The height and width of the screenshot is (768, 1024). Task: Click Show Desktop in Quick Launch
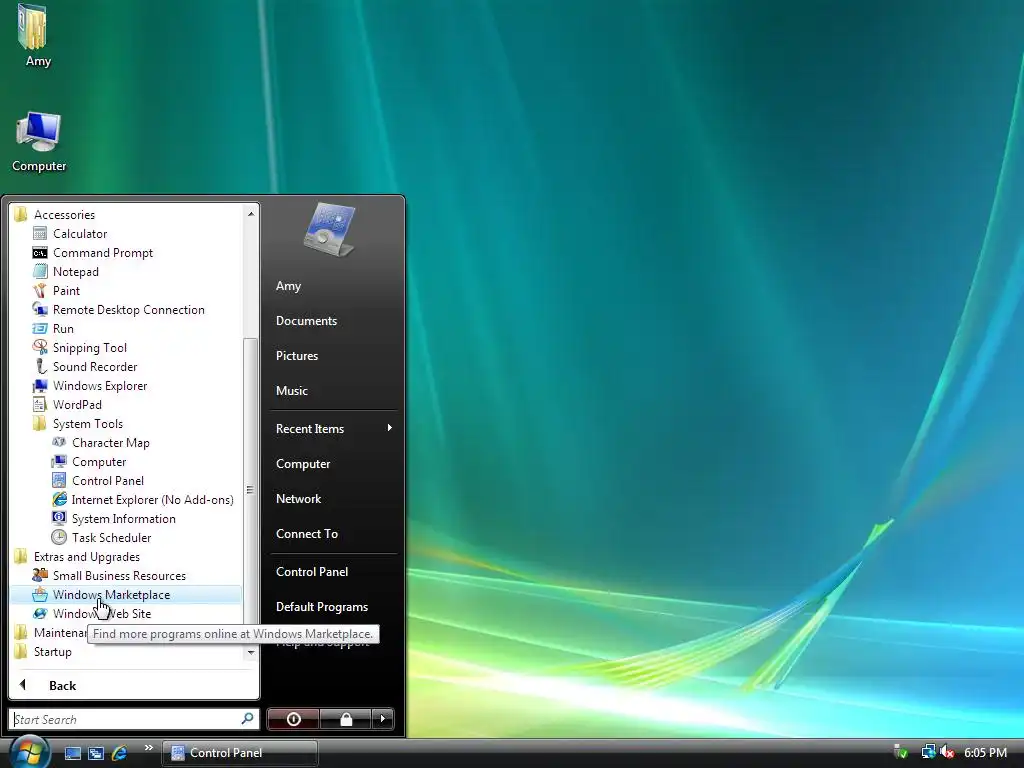(x=72, y=753)
